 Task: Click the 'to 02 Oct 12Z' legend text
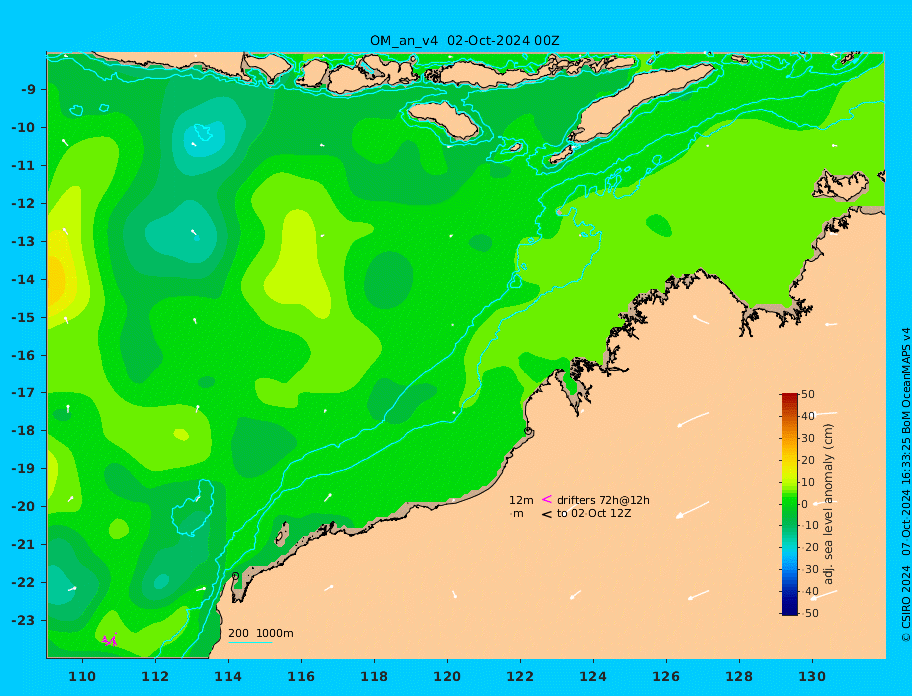click(594, 513)
